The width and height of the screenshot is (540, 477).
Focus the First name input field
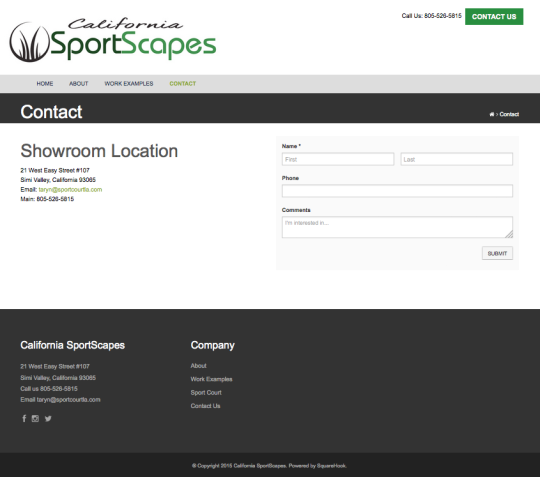(338, 159)
